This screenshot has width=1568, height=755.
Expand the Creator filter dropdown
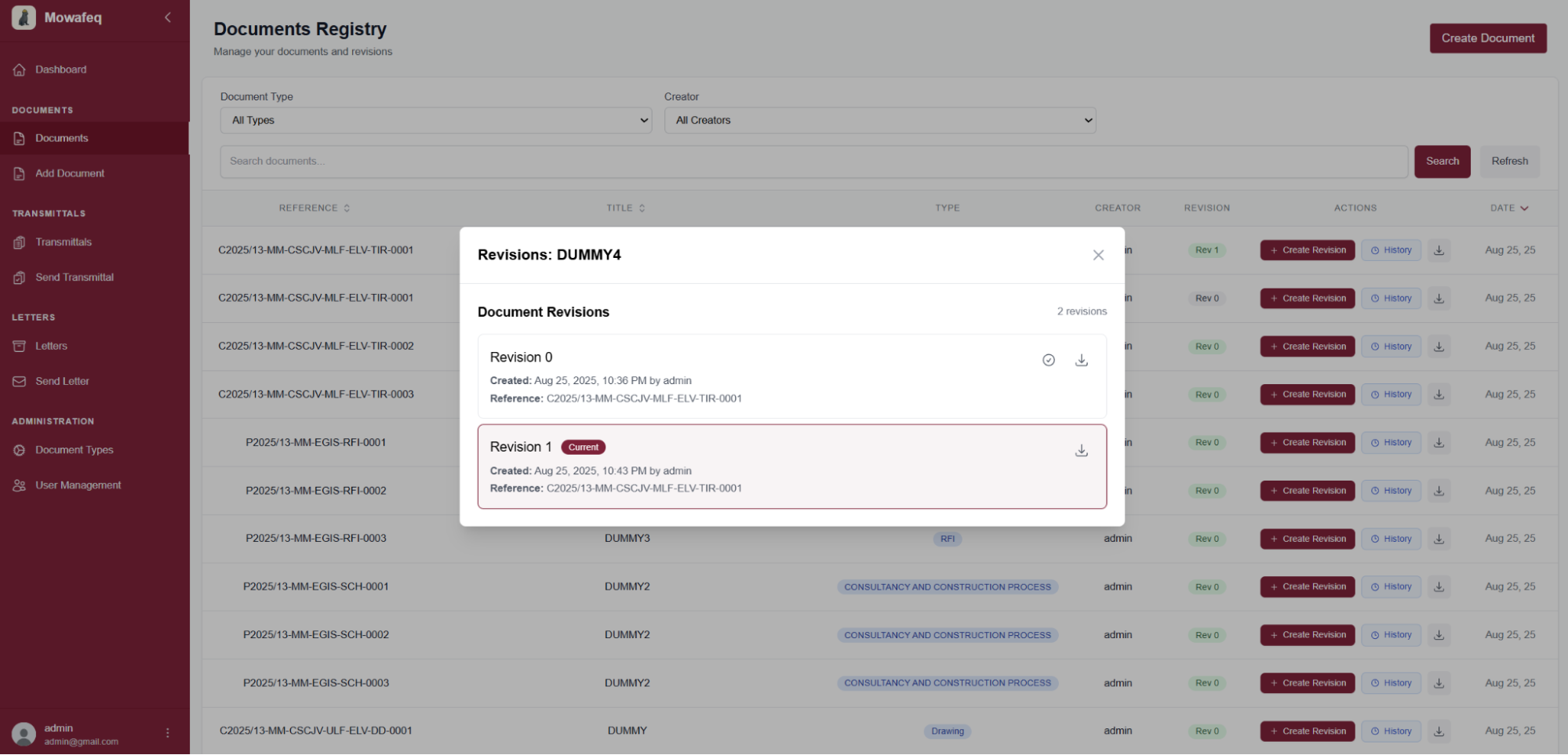pos(879,120)
